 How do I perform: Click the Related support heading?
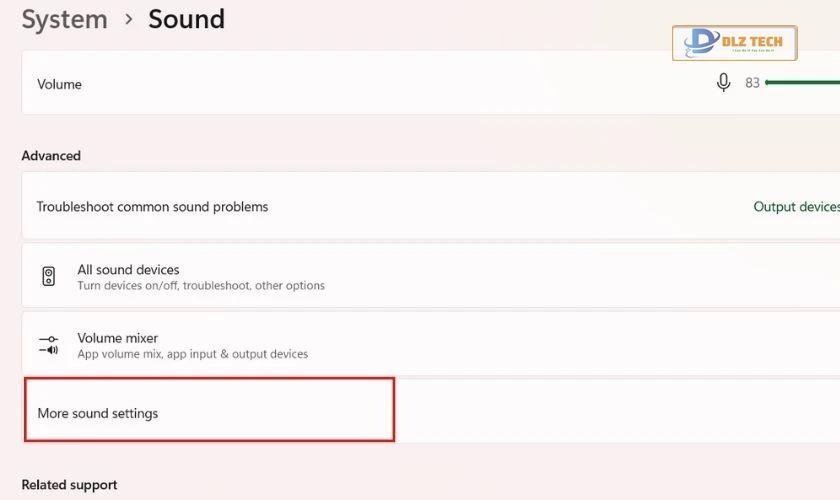(69, 485)
